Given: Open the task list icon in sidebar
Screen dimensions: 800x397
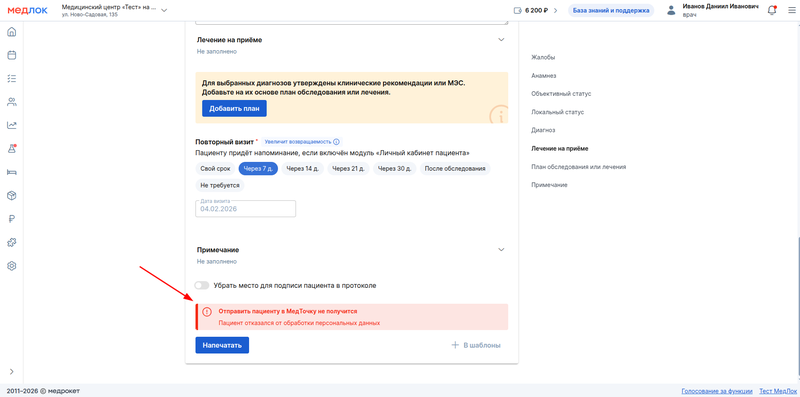Looking at the screenshot, I should coord(12,79).
